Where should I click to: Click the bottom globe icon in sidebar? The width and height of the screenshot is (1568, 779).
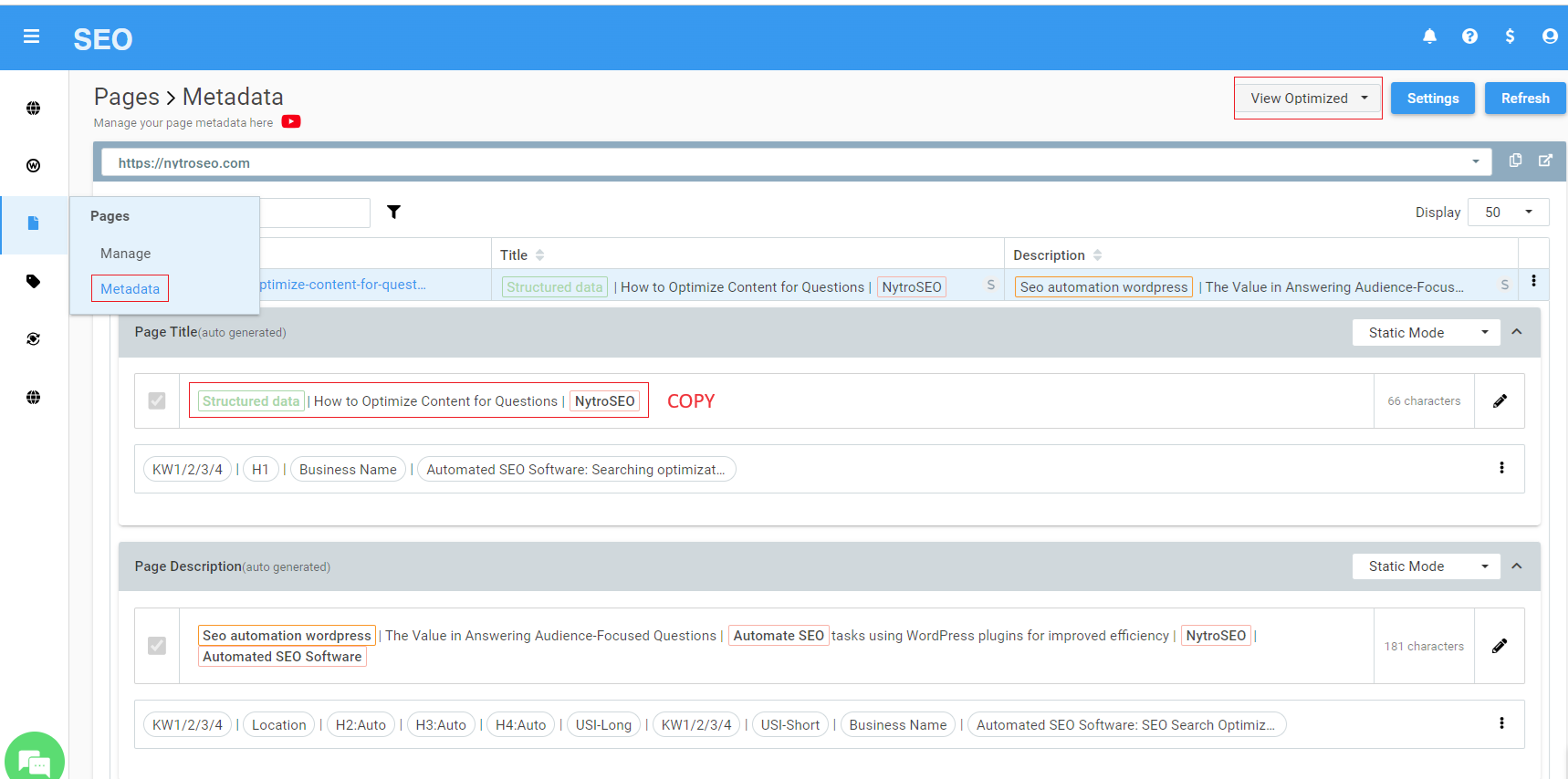(x=34, y=397)
